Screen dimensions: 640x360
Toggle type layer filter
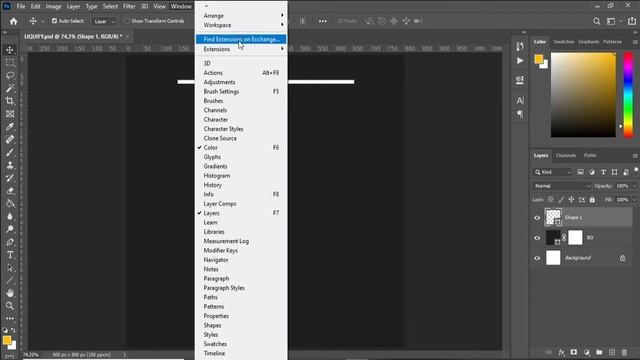click(x=603, y=172)
